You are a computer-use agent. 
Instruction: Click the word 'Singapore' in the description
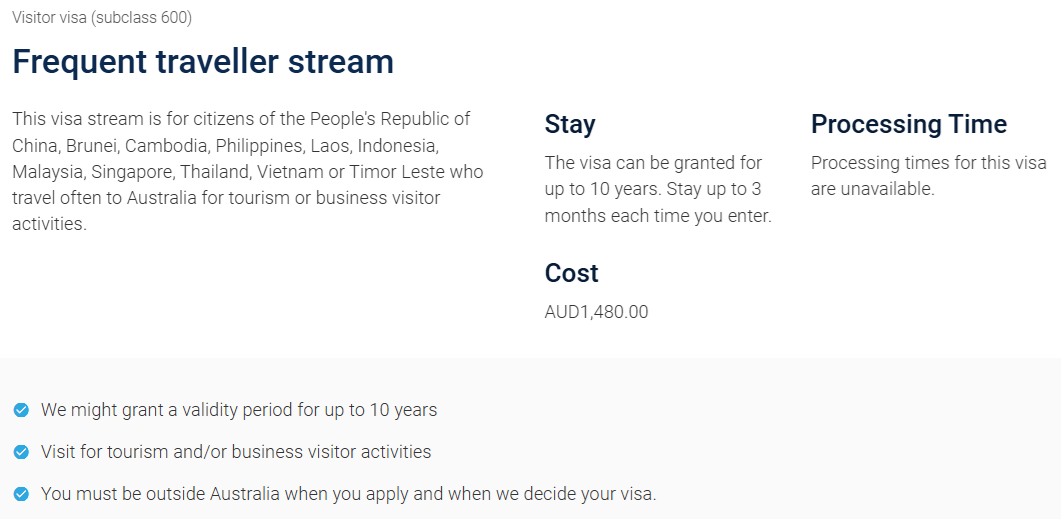pyautogui.click(x=131, y=171)
